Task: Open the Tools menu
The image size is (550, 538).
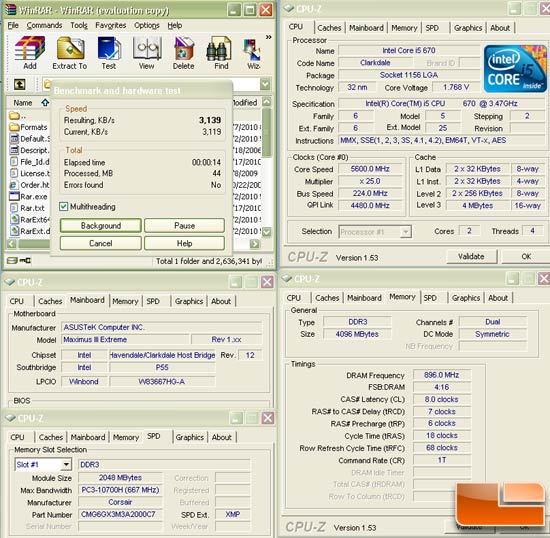Action: pos(79,26)
